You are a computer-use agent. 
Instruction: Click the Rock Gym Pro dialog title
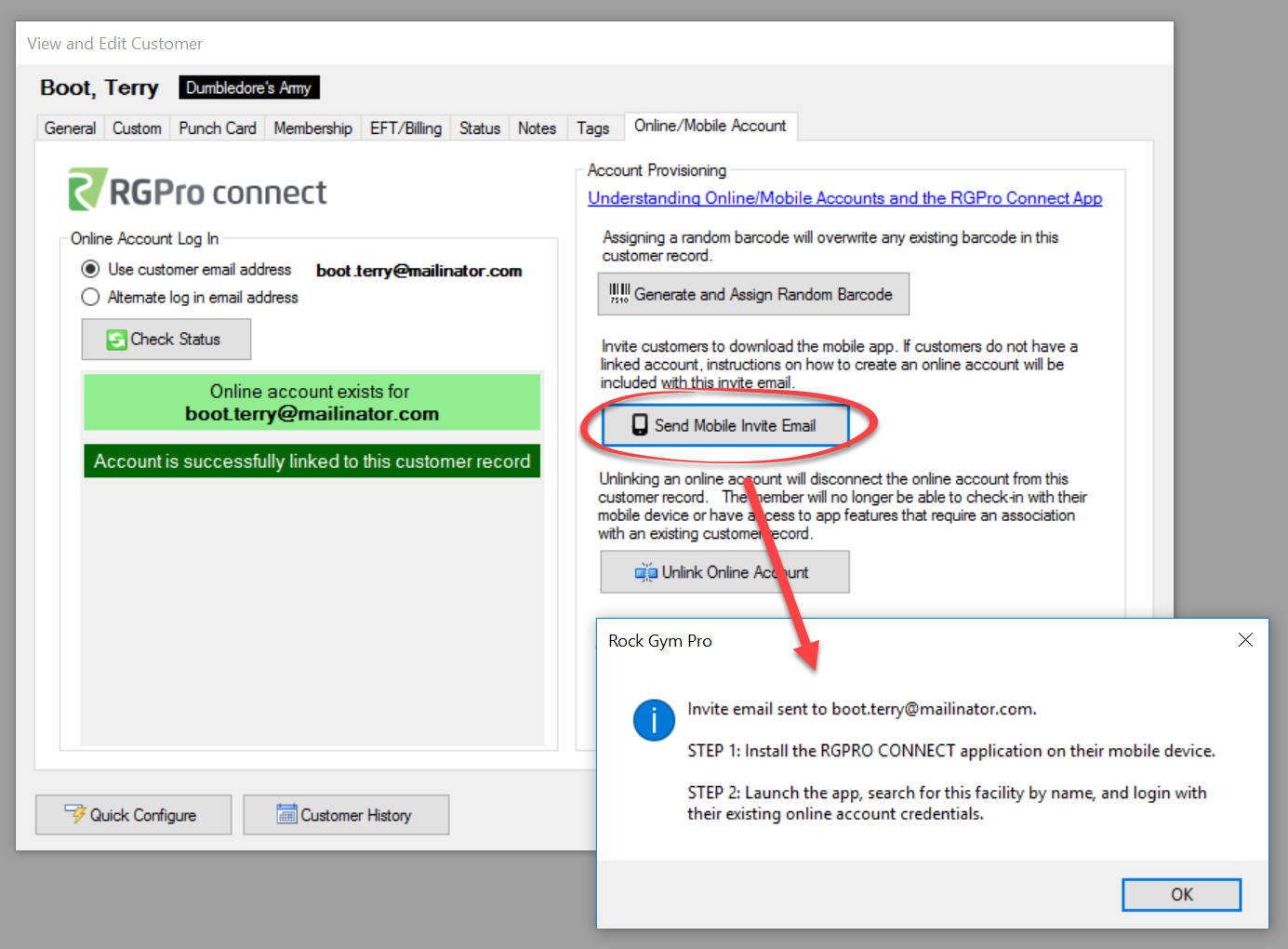(x=660, y=641)
